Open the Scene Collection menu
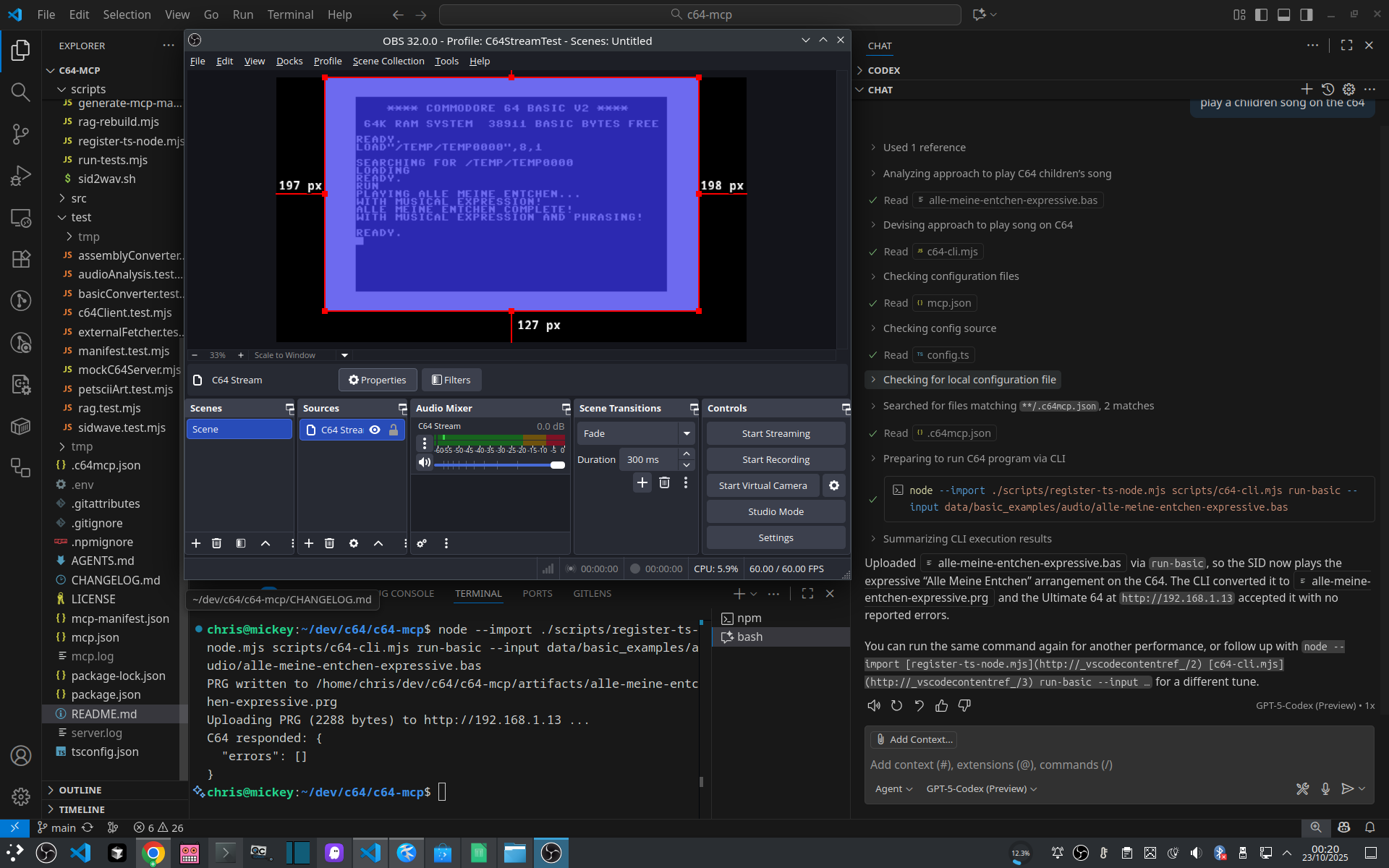This screenshot has width=1389, height=868. tap(388, 61)
